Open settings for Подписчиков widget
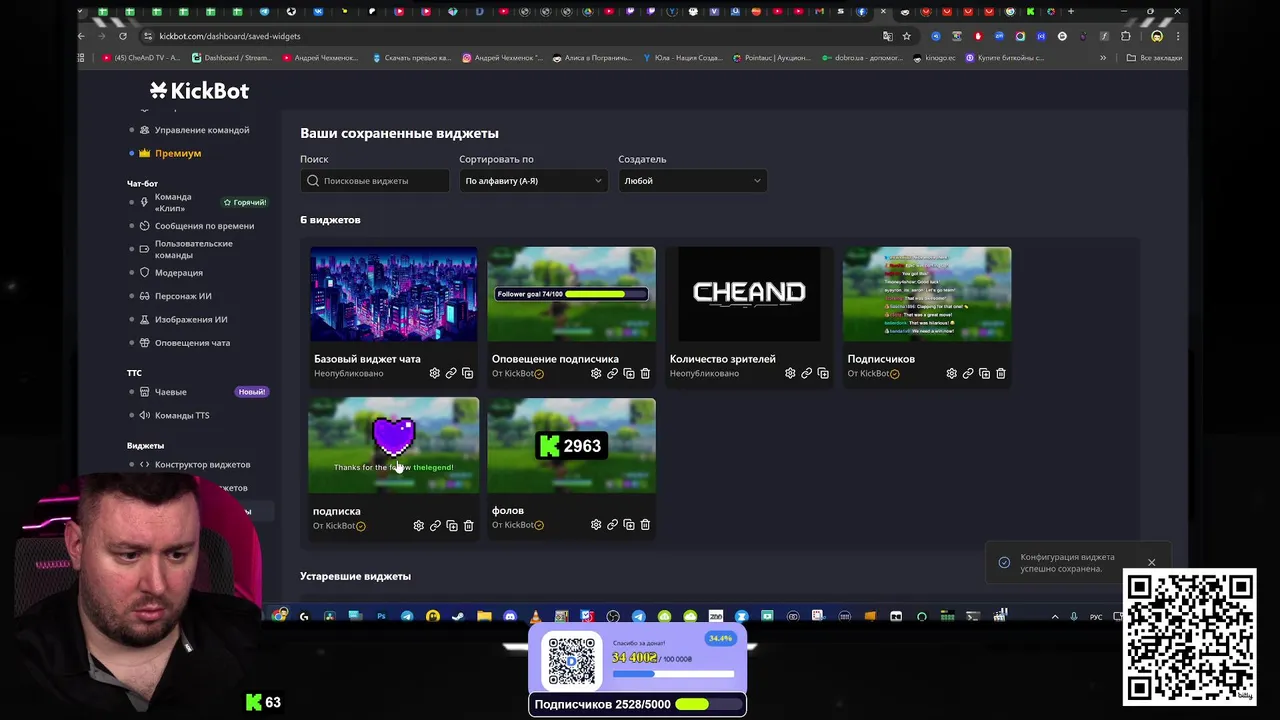Screen dimensions: 1280x720 pos(951,373)
